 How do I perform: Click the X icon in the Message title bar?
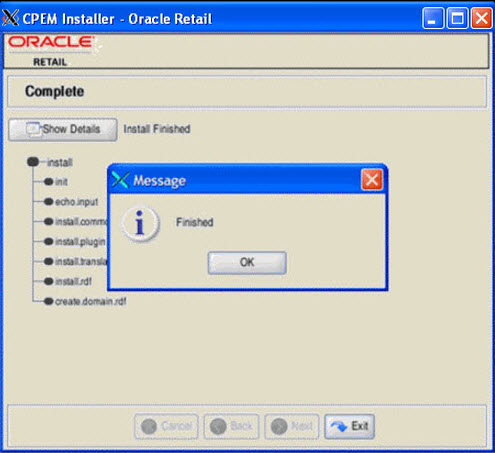tap(120, 180)
